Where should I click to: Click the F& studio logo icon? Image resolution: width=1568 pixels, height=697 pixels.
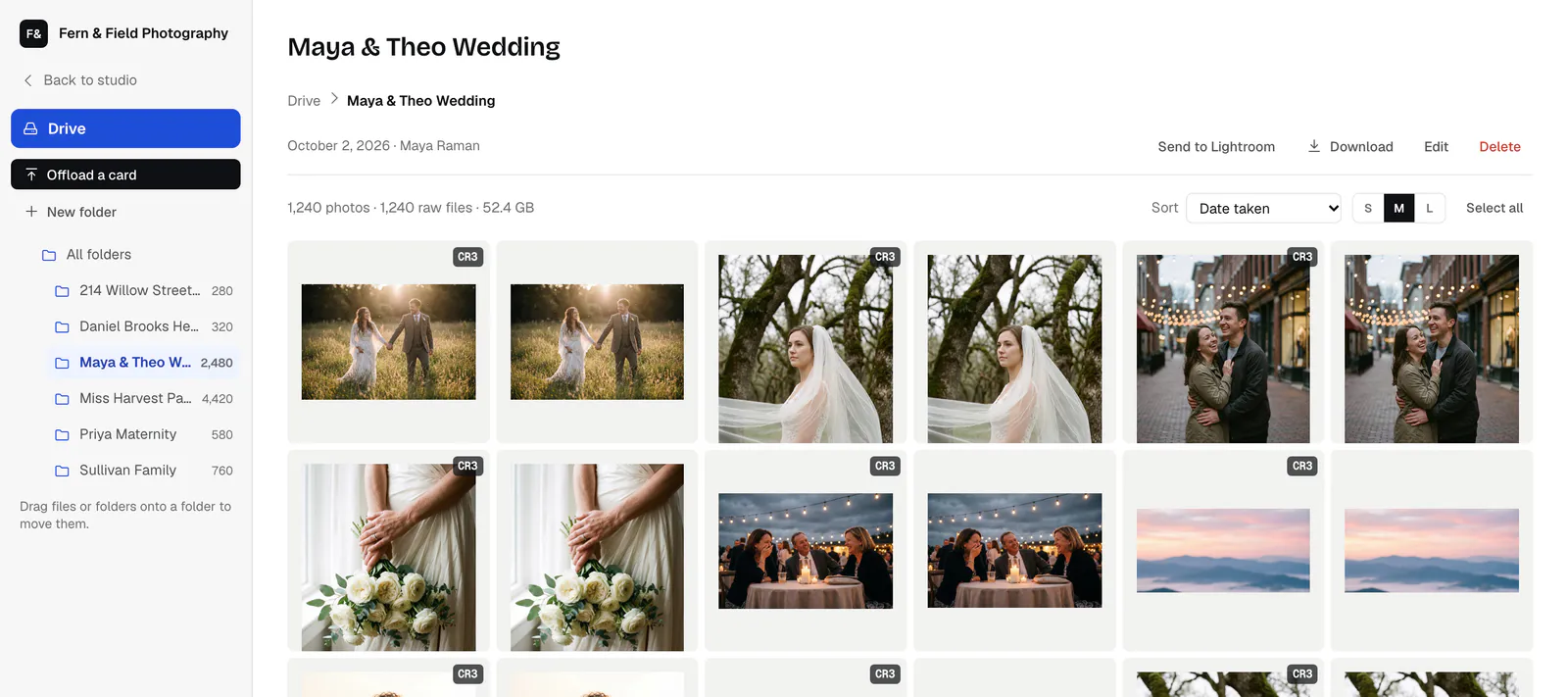(33, 33)
